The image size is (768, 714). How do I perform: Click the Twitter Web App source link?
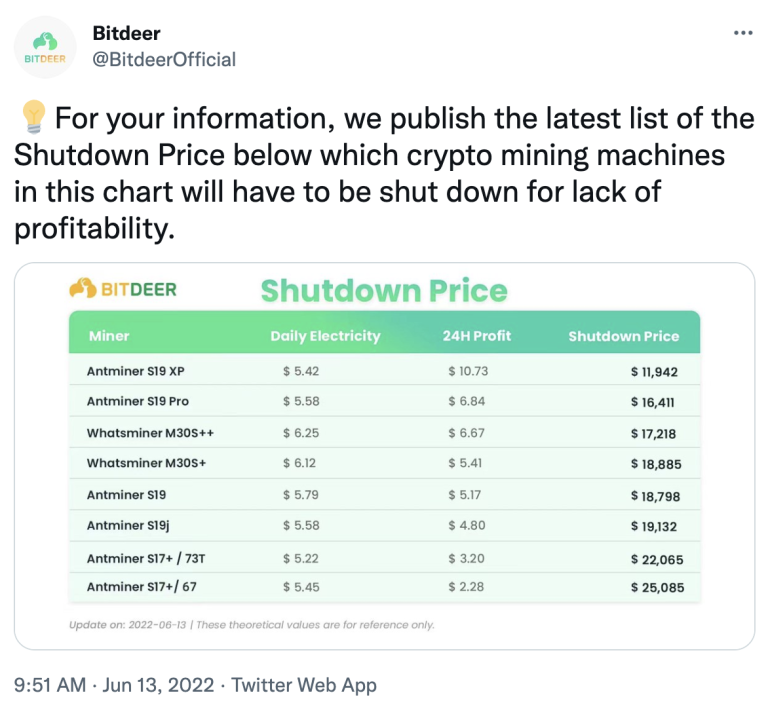pyautogui.click(x=304, y=685)
